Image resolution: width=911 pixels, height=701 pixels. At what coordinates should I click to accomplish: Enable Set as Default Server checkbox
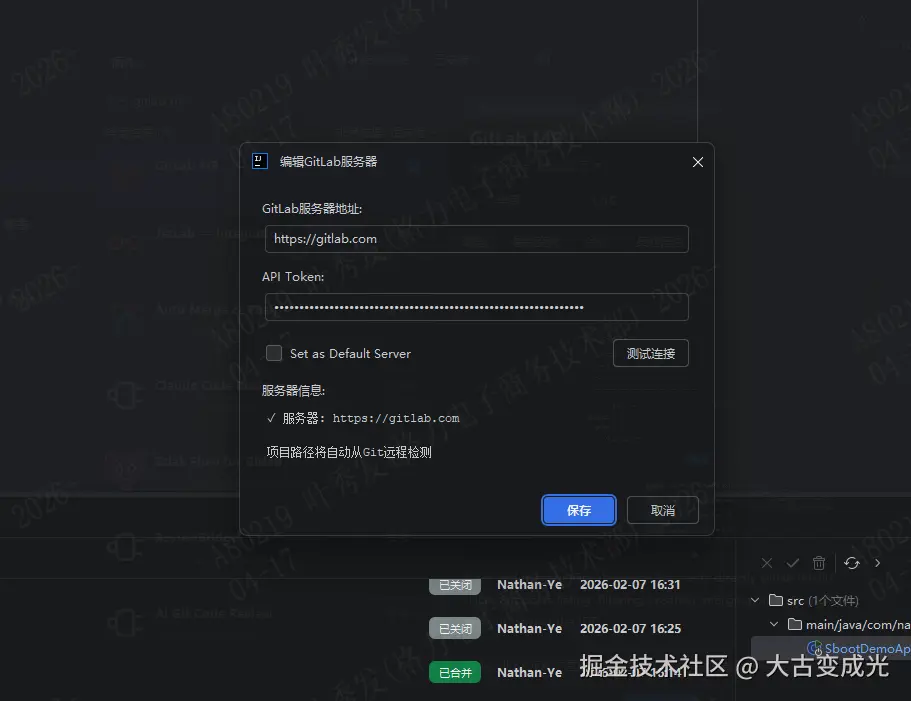tap(274, 353)
